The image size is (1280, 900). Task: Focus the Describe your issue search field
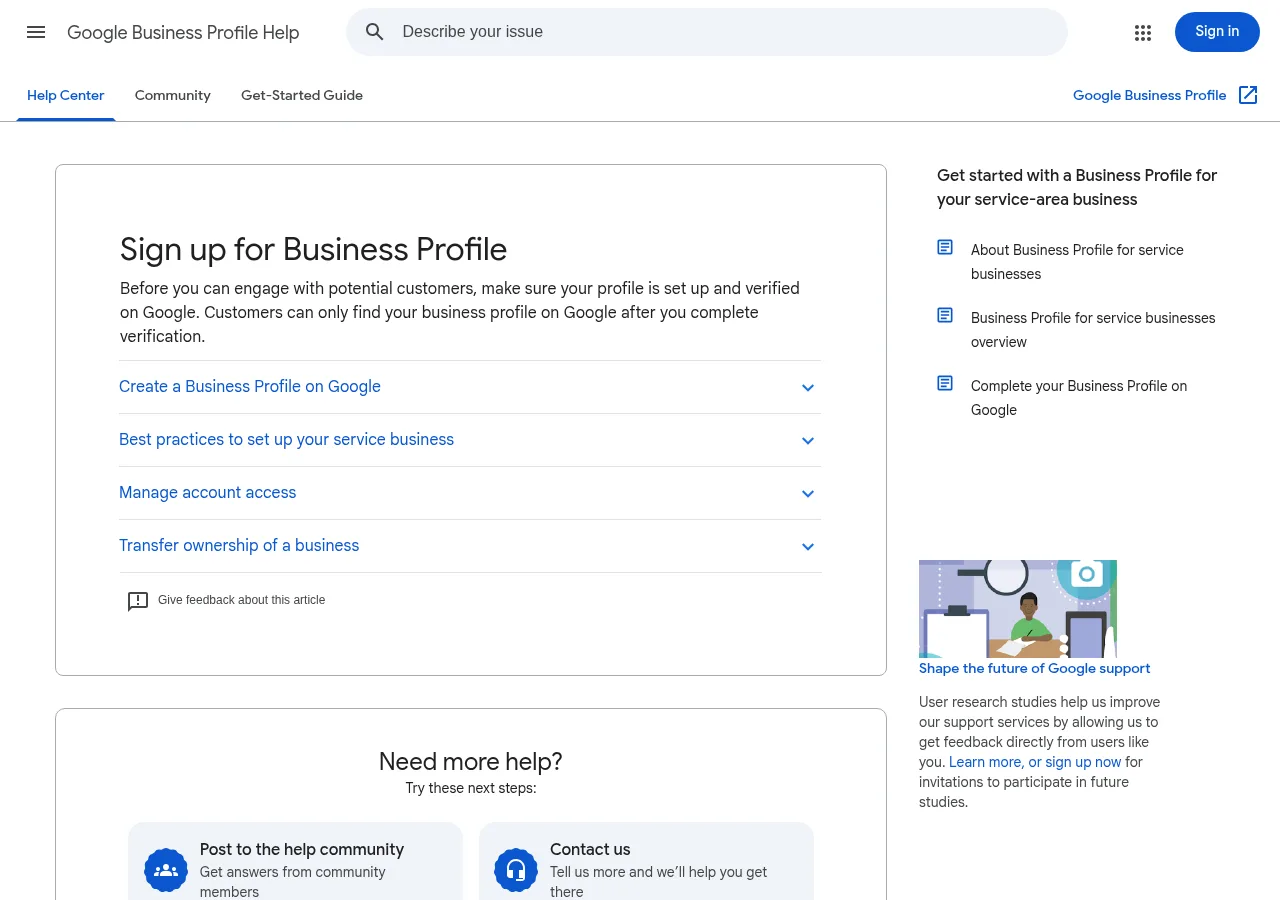[707, 32]
